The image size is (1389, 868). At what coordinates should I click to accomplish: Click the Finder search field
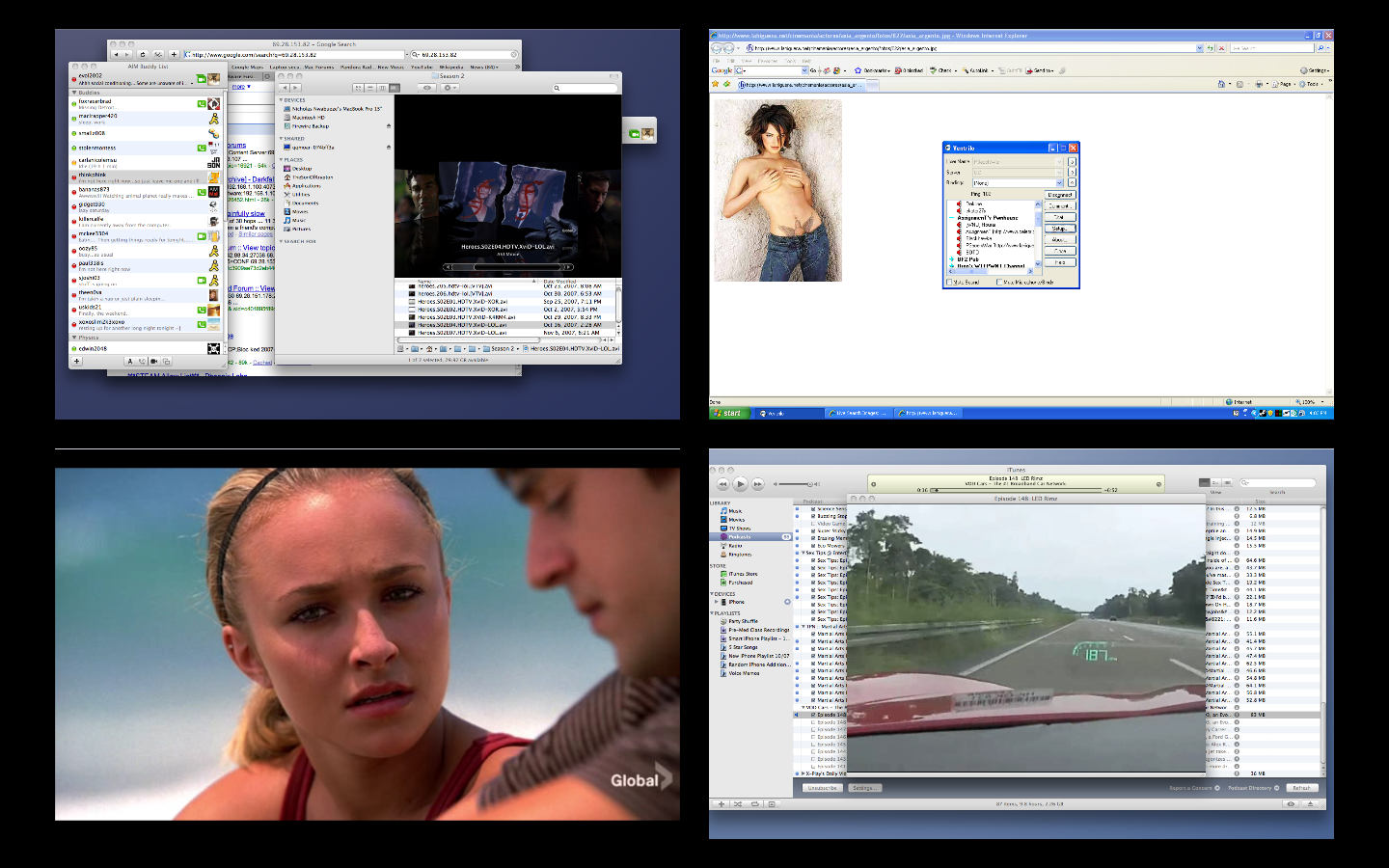click(x=585, y=88)
